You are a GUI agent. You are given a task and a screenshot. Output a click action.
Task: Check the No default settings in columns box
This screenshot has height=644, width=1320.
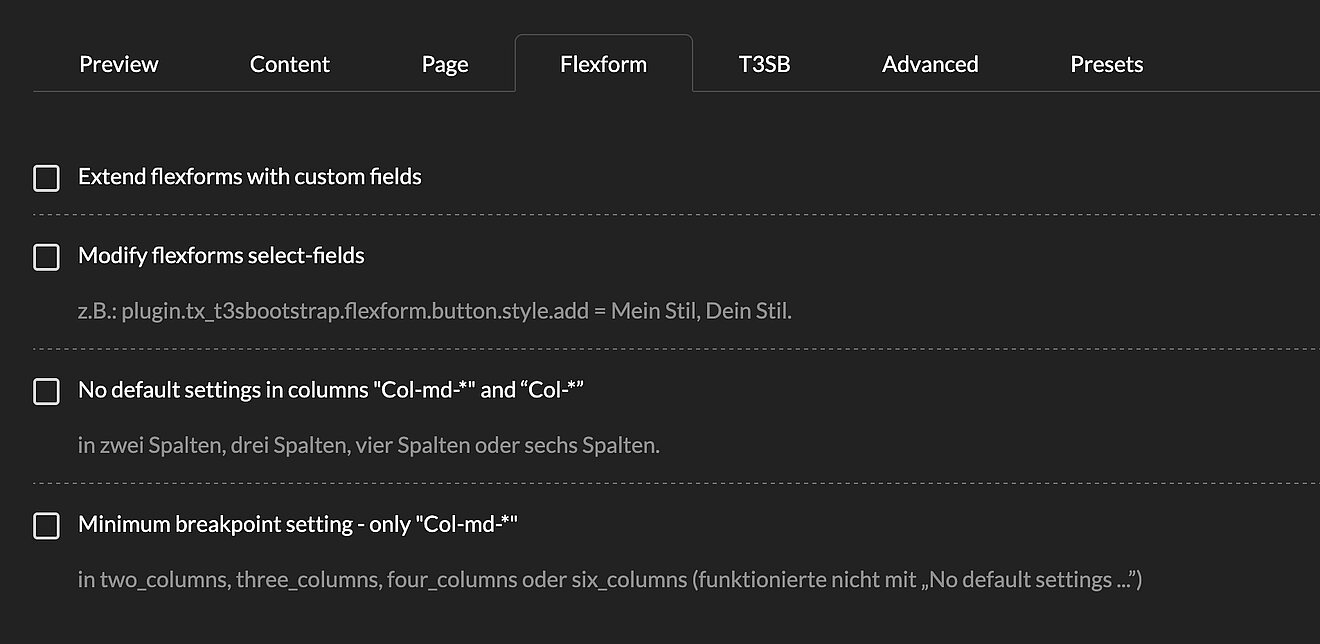click(x=47, y=391)
